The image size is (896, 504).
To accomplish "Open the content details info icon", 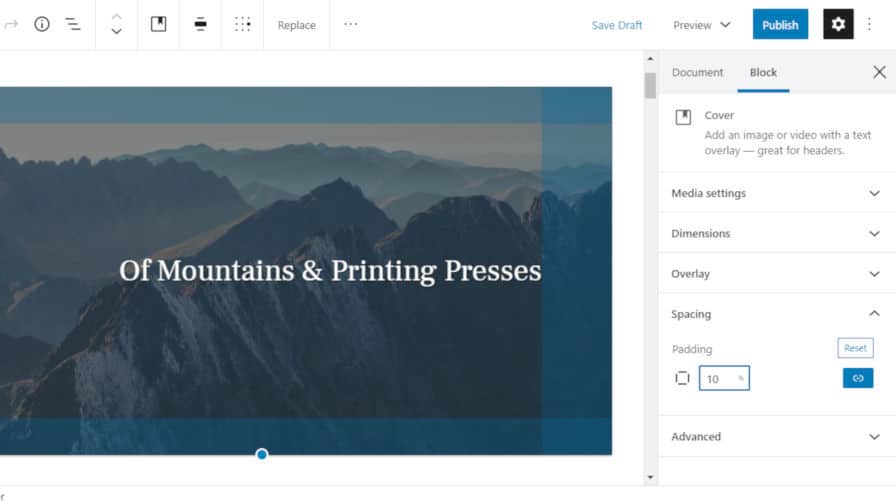I will click(42, 24).
